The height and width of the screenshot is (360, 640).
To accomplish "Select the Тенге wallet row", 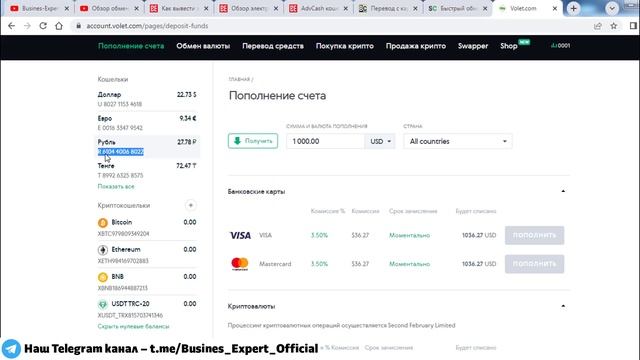I will (147, 171).
